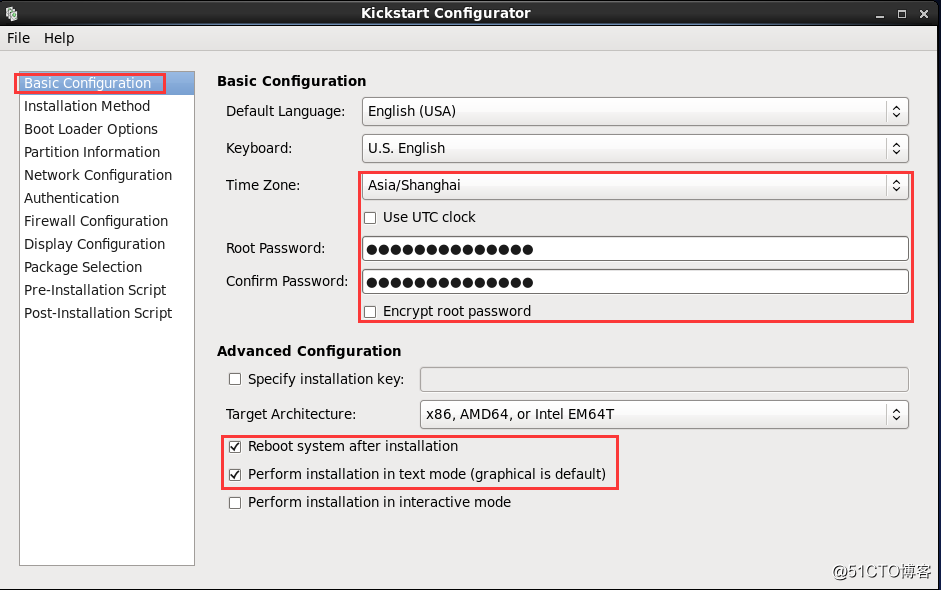Maximize the Kickstart Configurator window
941x590 pixels.
901,14
